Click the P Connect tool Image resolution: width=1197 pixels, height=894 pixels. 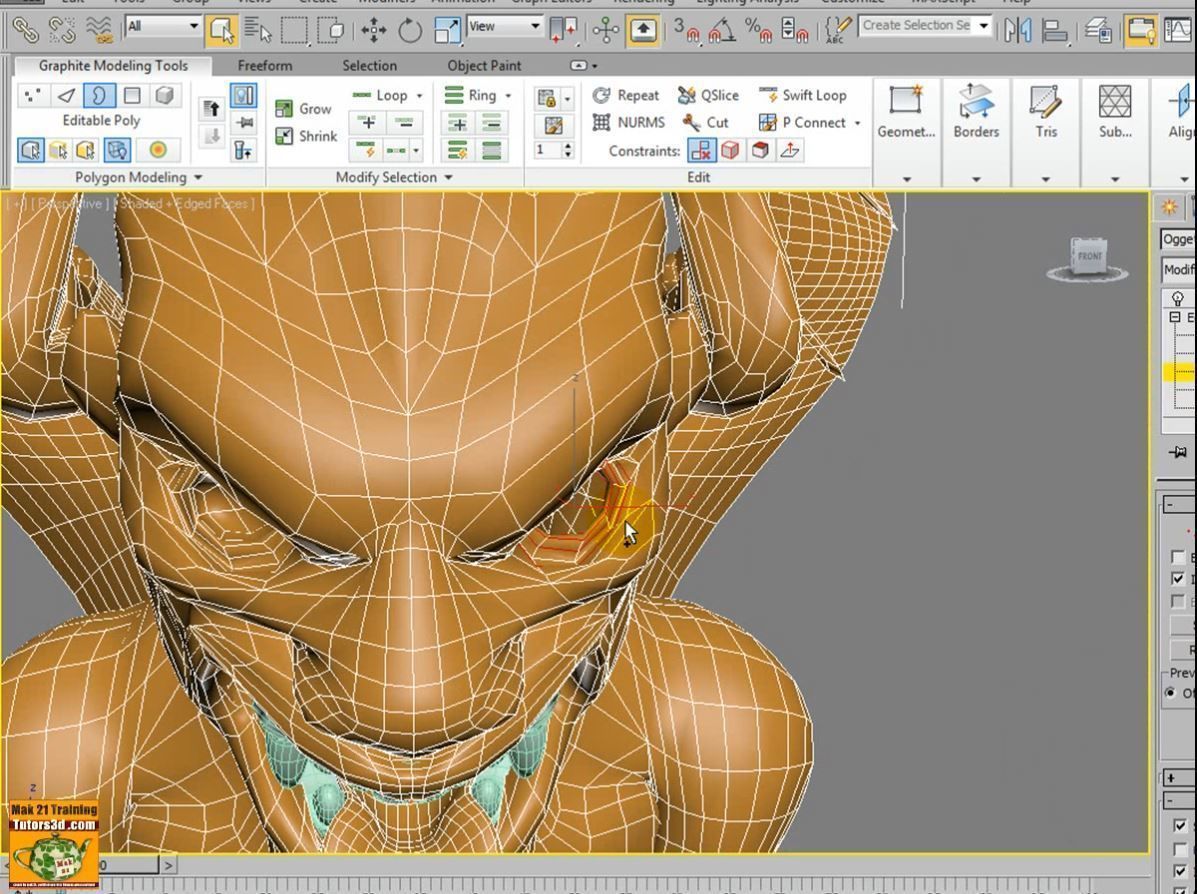point(802,122)
